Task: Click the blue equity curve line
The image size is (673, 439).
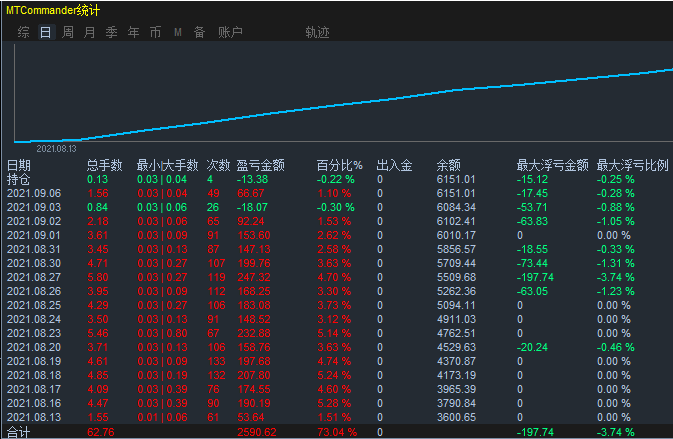Action: 343,105
